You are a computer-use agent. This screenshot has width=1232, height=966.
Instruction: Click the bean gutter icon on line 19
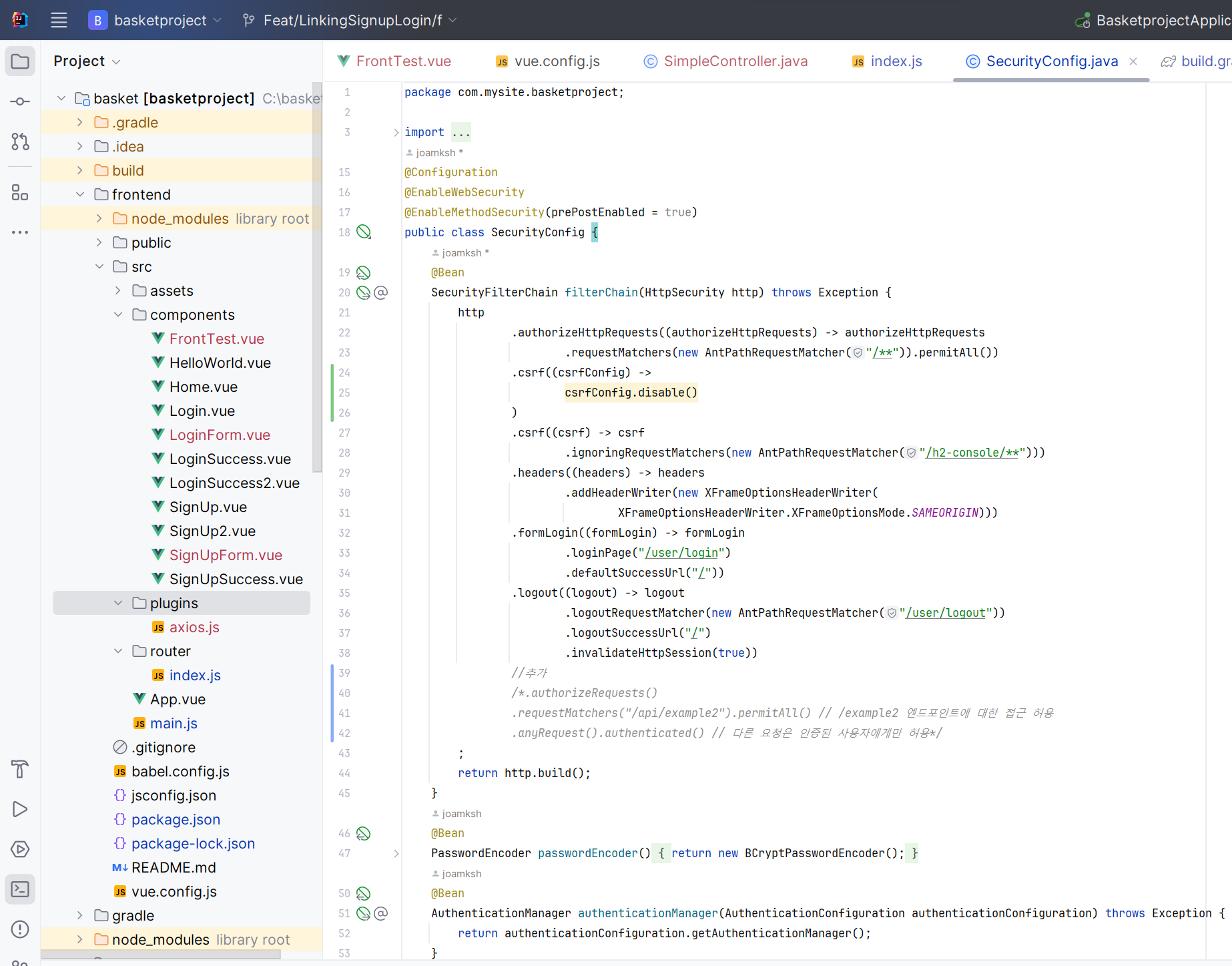(363, 272)
